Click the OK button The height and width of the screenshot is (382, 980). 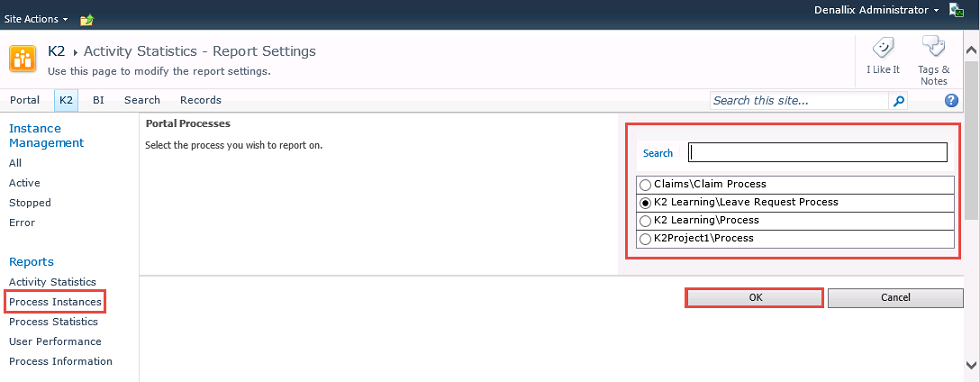click(x=755, y=298)
